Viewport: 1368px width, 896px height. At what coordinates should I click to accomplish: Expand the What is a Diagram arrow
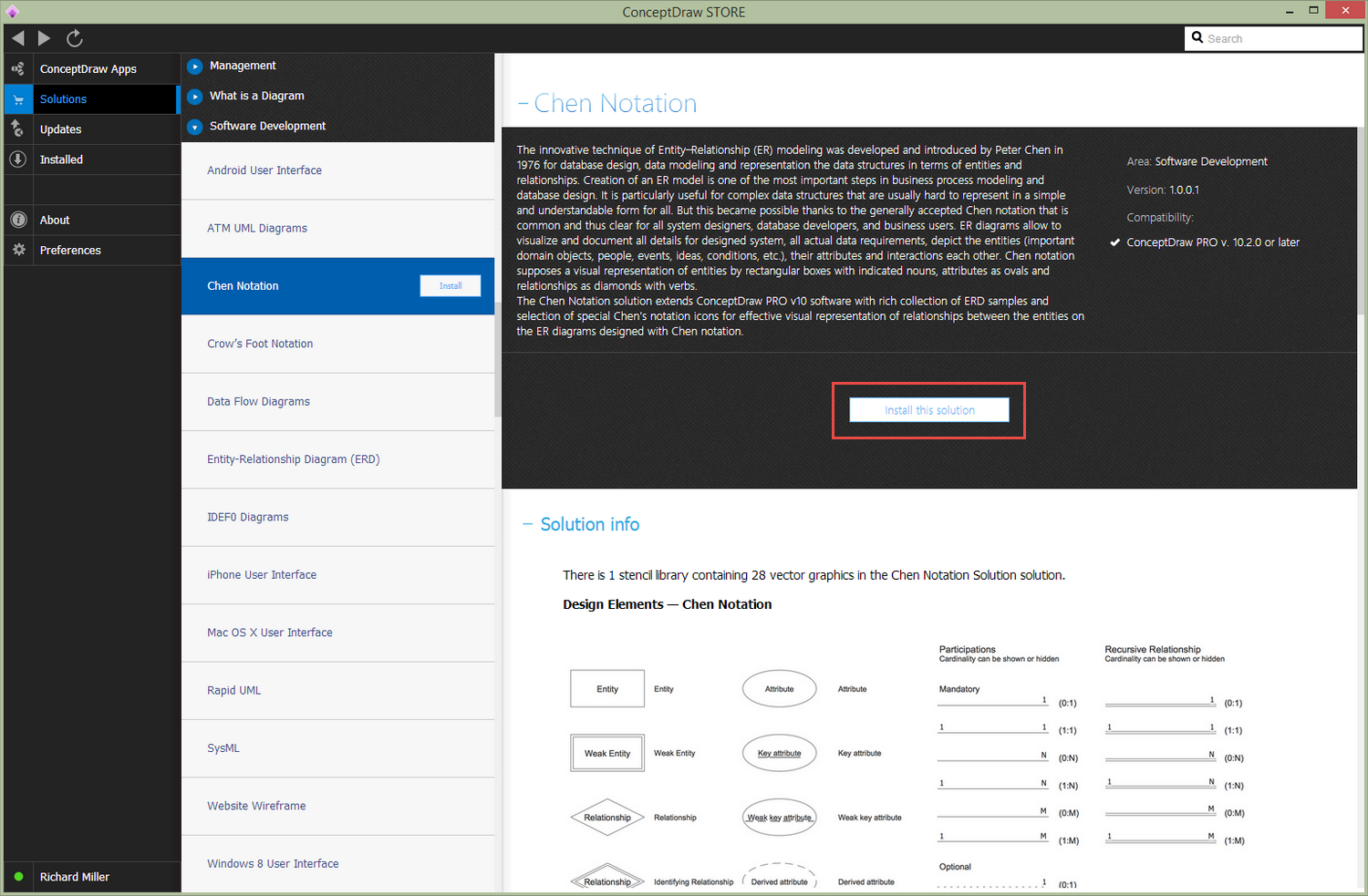pyautogui.click(x=194, y=97)
